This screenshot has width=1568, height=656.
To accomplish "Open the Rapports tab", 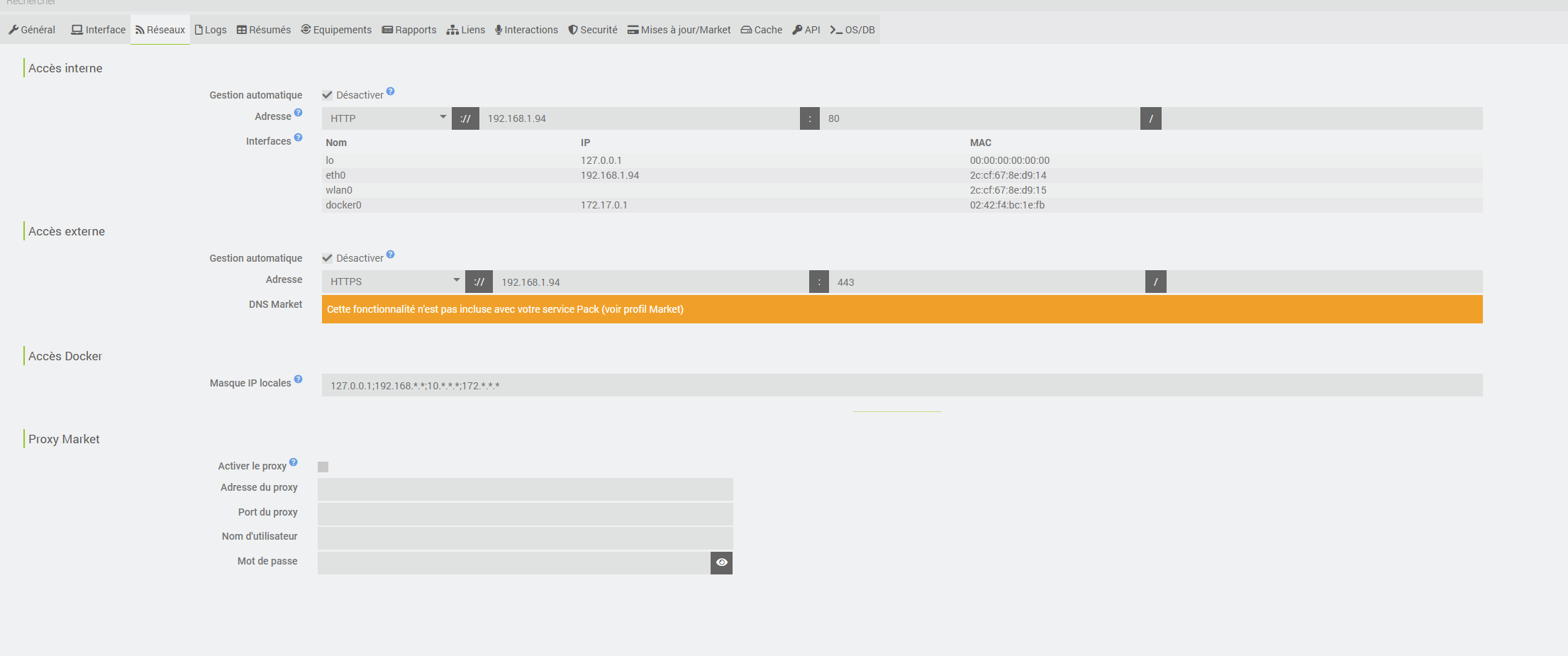I will [409, 30].
